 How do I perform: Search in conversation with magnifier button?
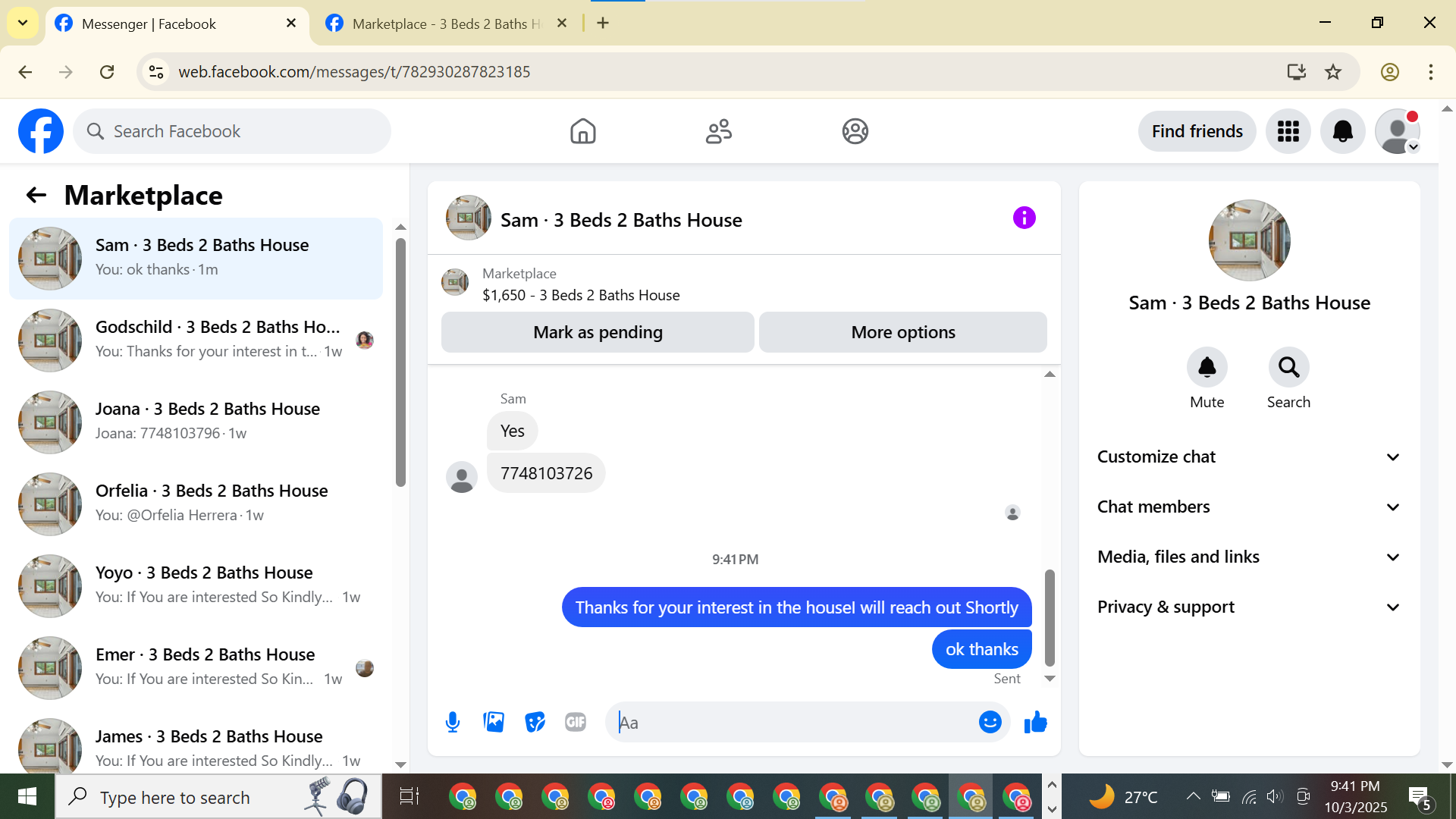1288,368
